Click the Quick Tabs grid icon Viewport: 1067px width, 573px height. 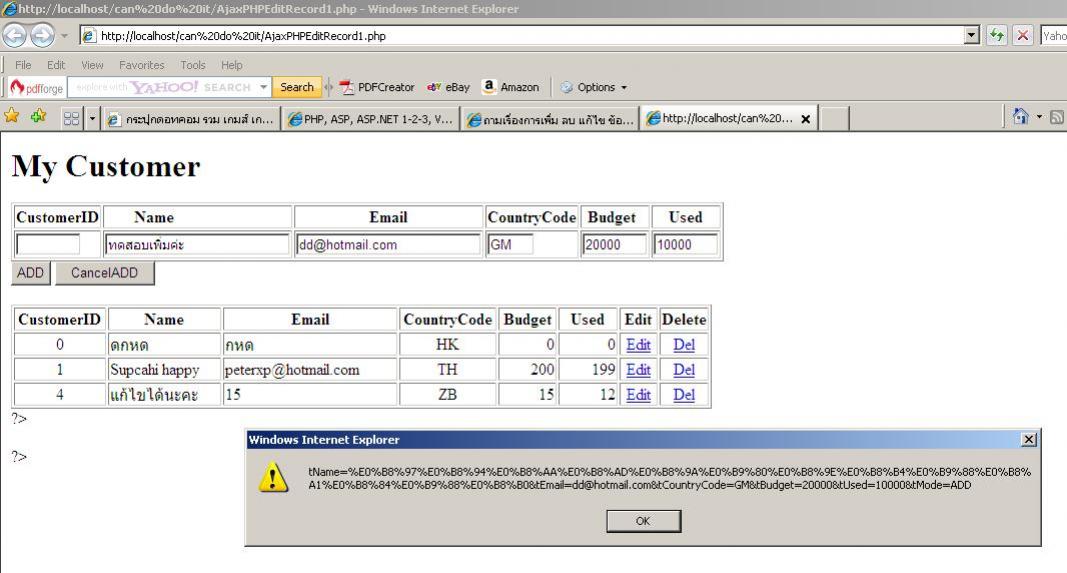click(71, 119)
